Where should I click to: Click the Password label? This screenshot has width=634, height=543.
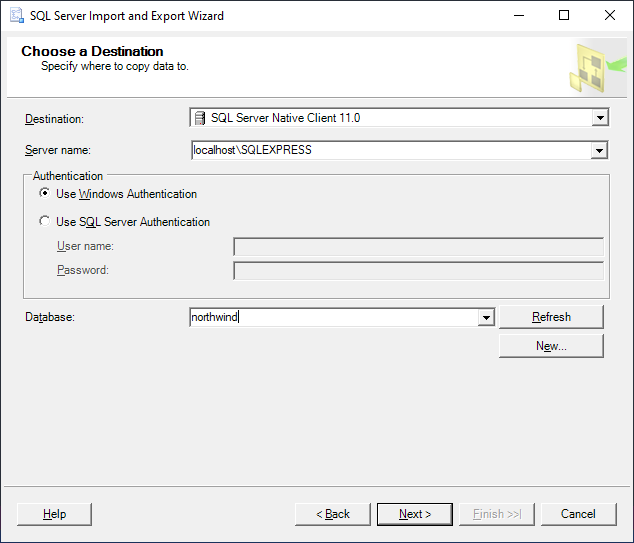click(83, 270)
